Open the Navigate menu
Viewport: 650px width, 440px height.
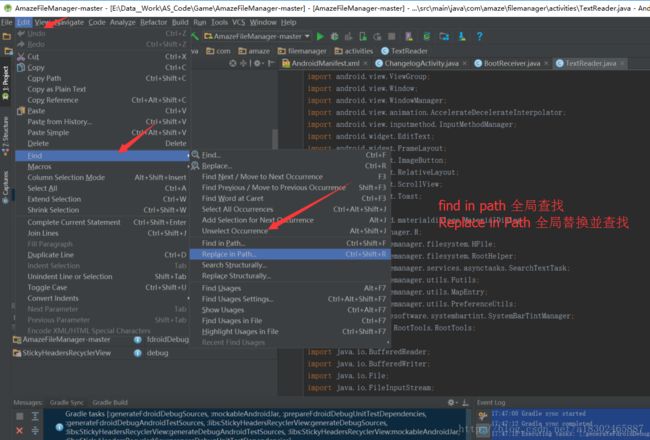70,22
